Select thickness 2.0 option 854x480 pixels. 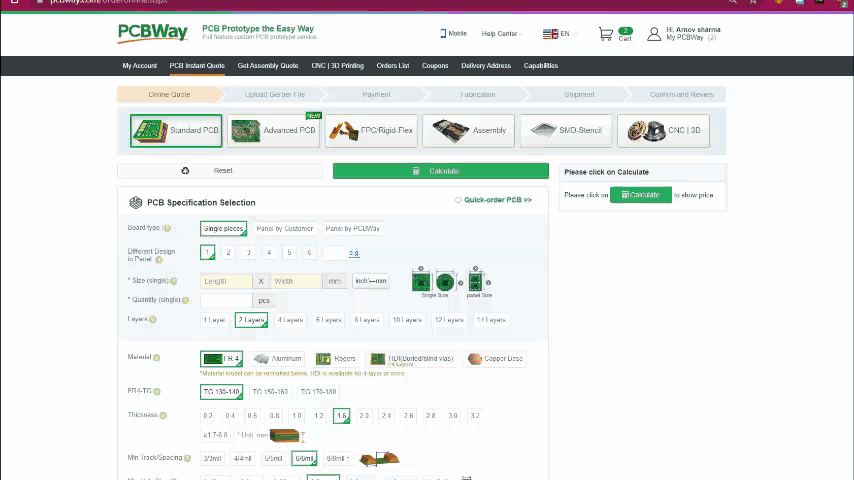pos(364,416)
